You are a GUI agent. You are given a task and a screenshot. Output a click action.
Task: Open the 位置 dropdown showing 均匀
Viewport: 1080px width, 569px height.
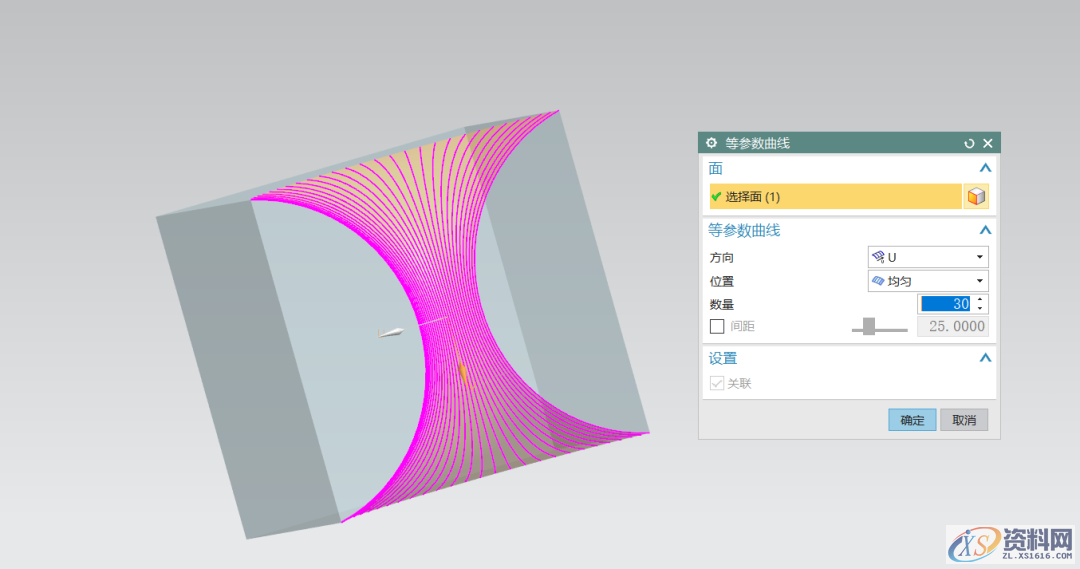pos(927,281)
